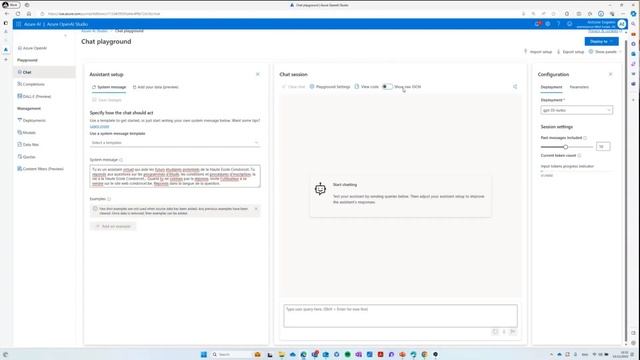The height and width of the screenshot is (360, 640).
Task: Click inside the System message text box
Action: point(175,176)
